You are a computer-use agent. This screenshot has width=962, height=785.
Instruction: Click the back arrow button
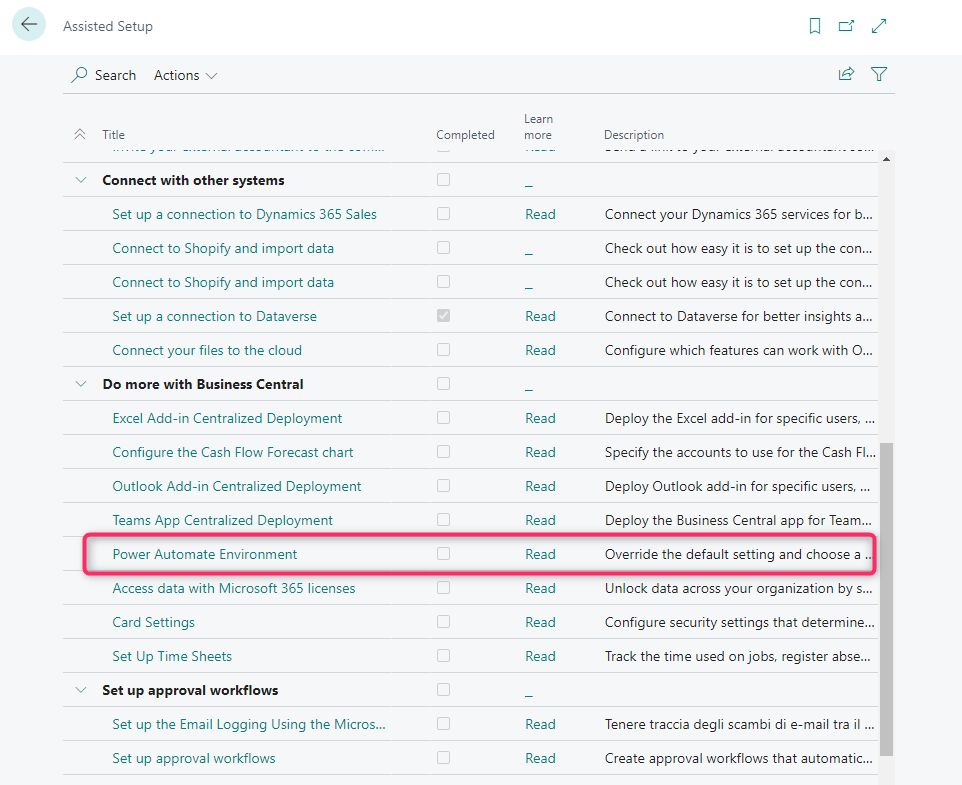(29, 25)
